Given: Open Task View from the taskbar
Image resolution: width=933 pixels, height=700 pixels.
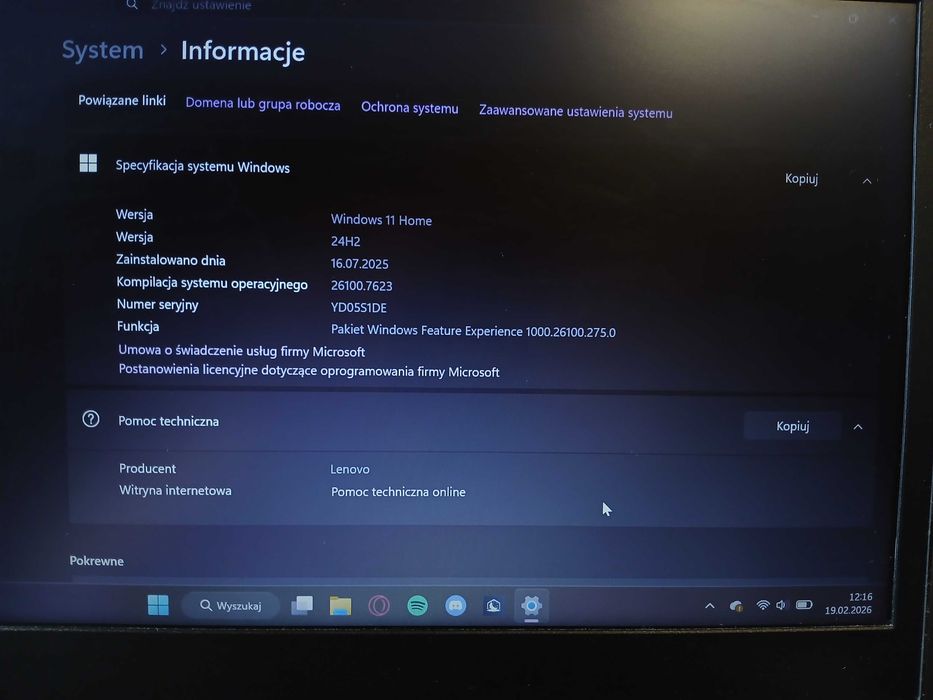Looking at the screenshot, I should click(302, 605).
